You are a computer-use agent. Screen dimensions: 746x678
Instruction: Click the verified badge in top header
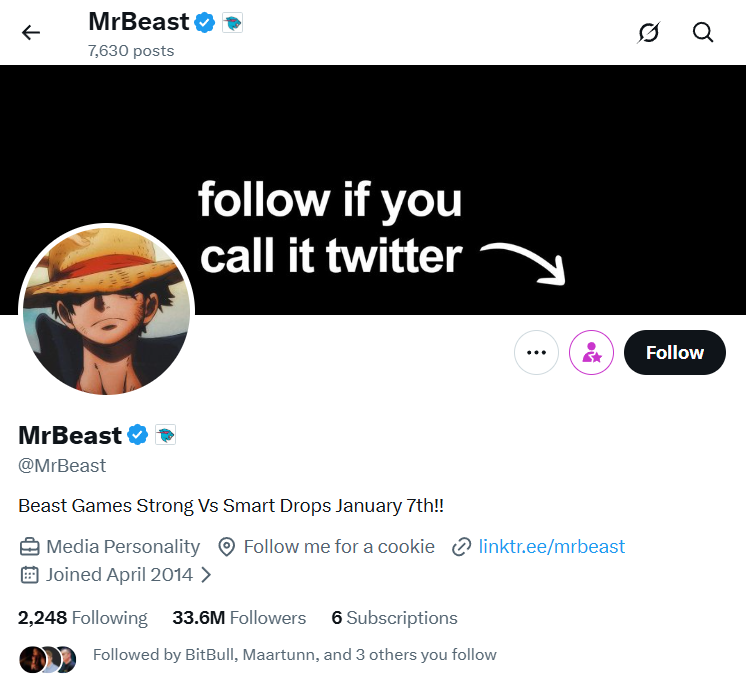tap(205, 21)
